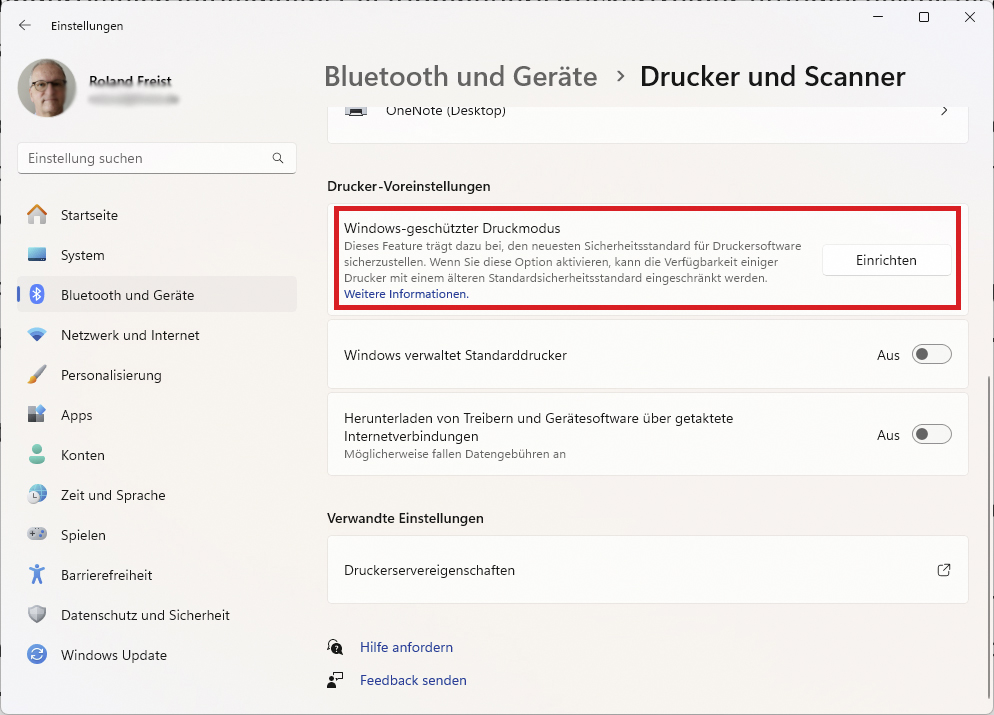This screenshot has height=715, width=994.
Task: Open Netzwerk und Internet category
Action: click(x=157, y=335)
